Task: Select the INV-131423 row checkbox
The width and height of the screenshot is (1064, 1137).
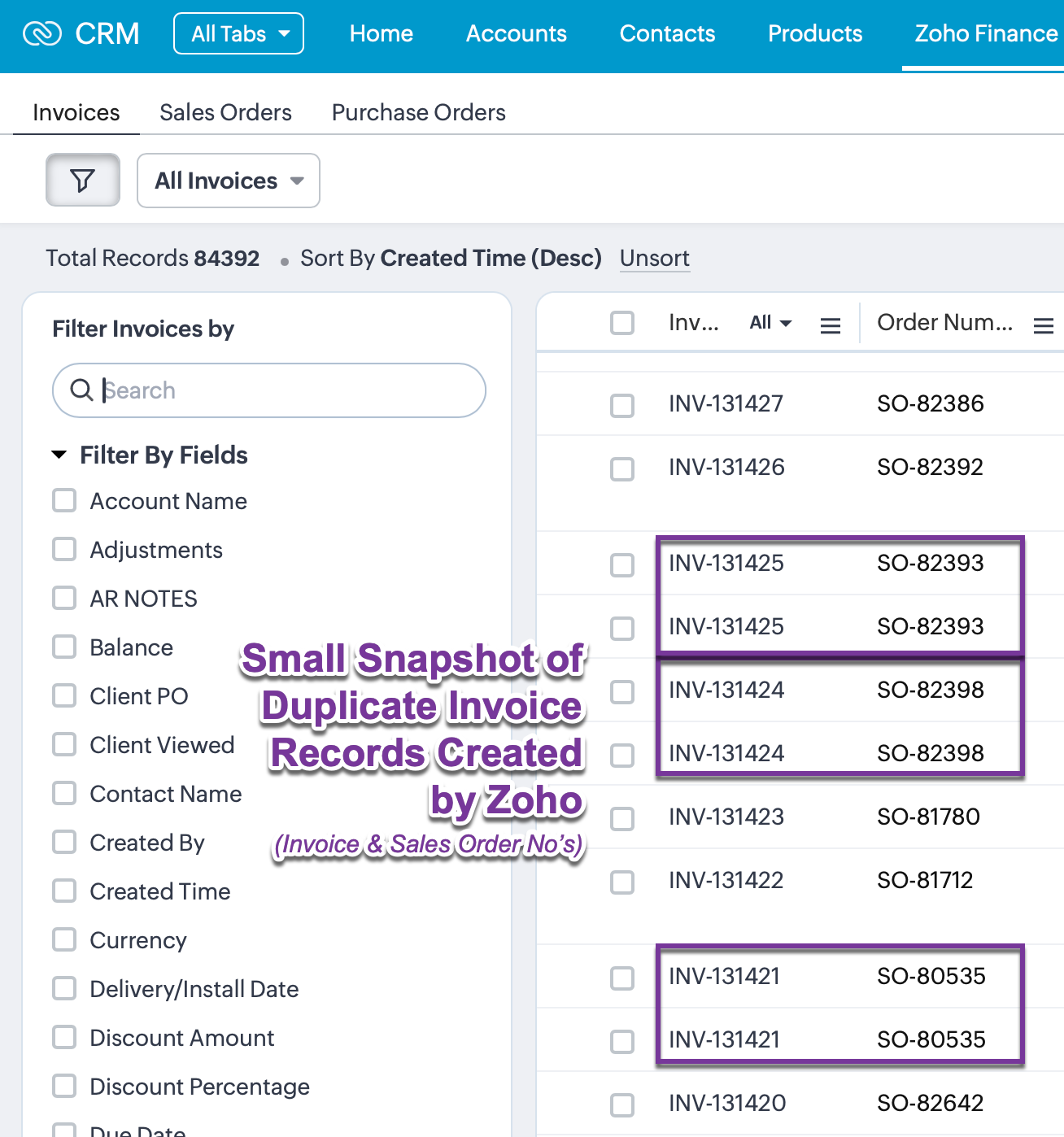Action: [x=622, y=819]
